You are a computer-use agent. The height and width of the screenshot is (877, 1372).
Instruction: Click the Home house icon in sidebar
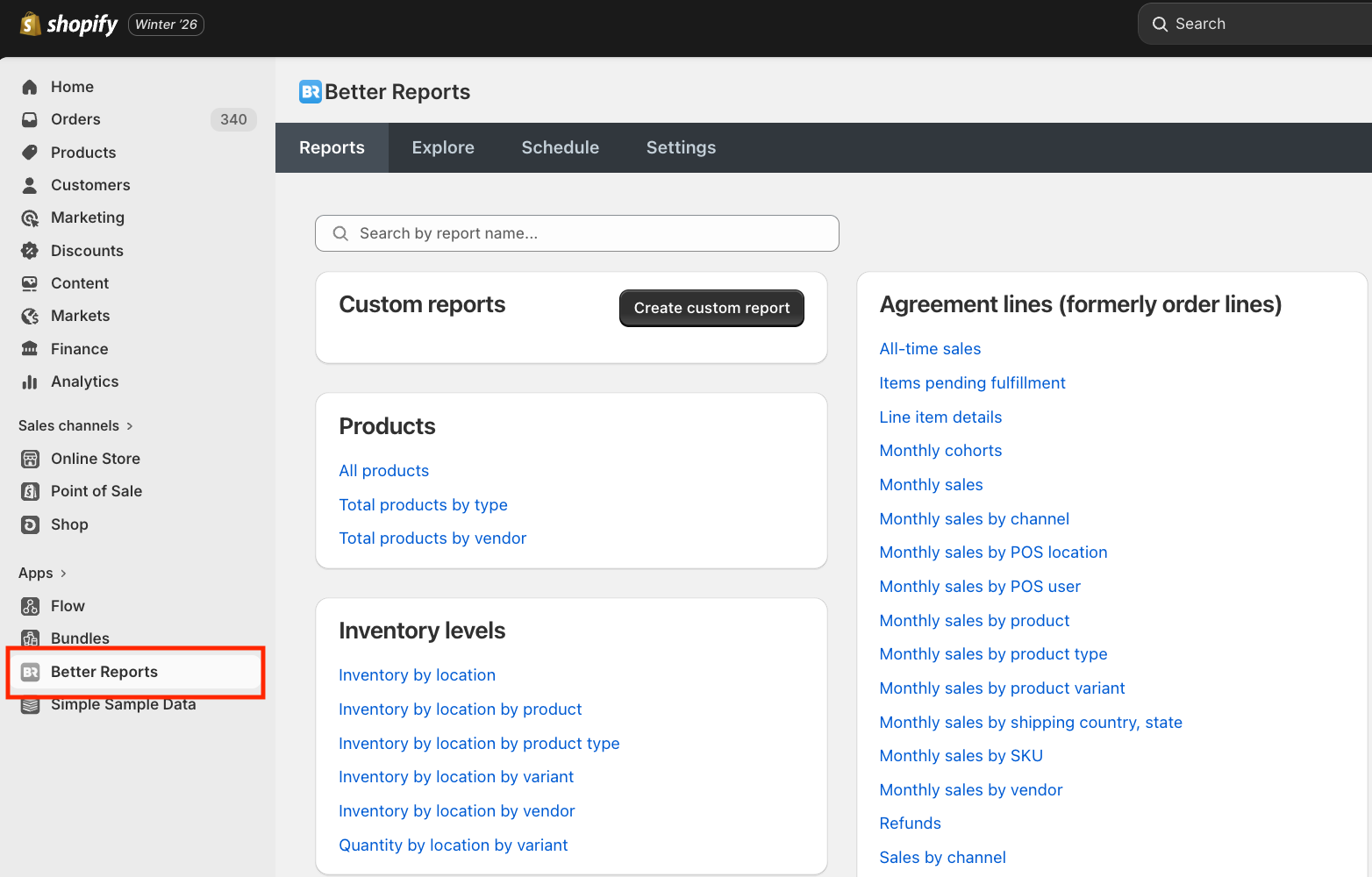(30, 87)
